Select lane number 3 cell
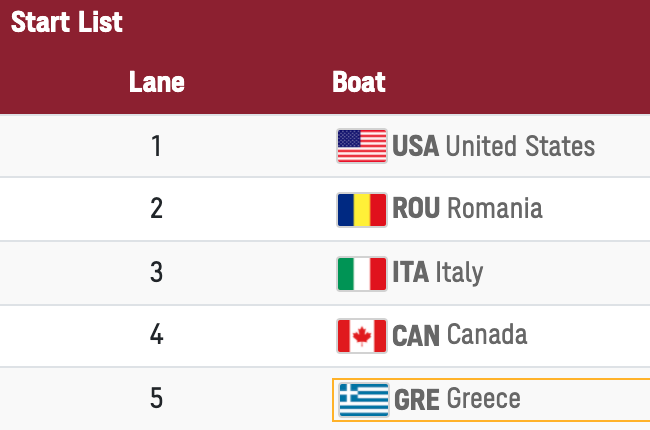The image size is (650, 430). 156,272
